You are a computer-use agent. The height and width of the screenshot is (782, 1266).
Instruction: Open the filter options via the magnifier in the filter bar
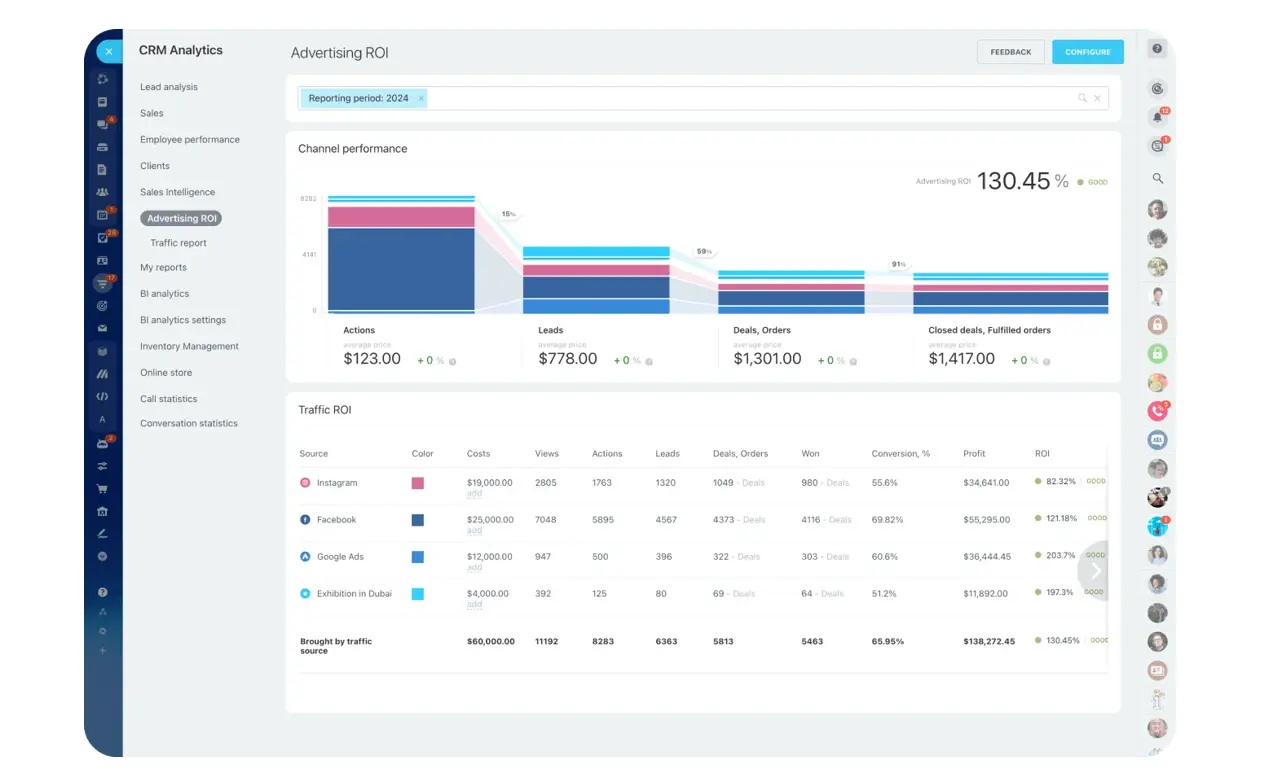click(1083, 98)
